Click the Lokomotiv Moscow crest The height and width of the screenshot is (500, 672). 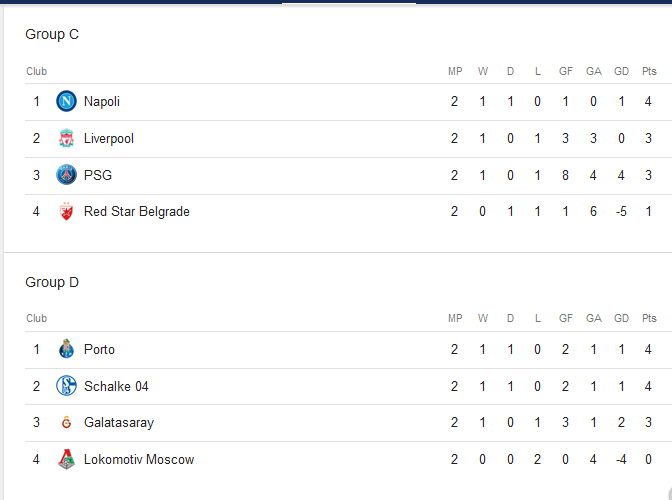coord(66,459)
